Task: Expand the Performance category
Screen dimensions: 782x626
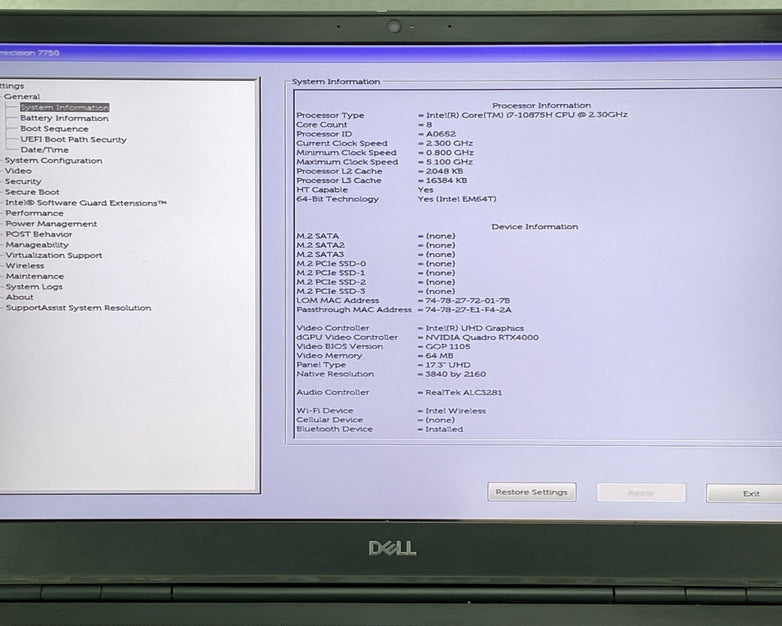Action: coord(34,213)
